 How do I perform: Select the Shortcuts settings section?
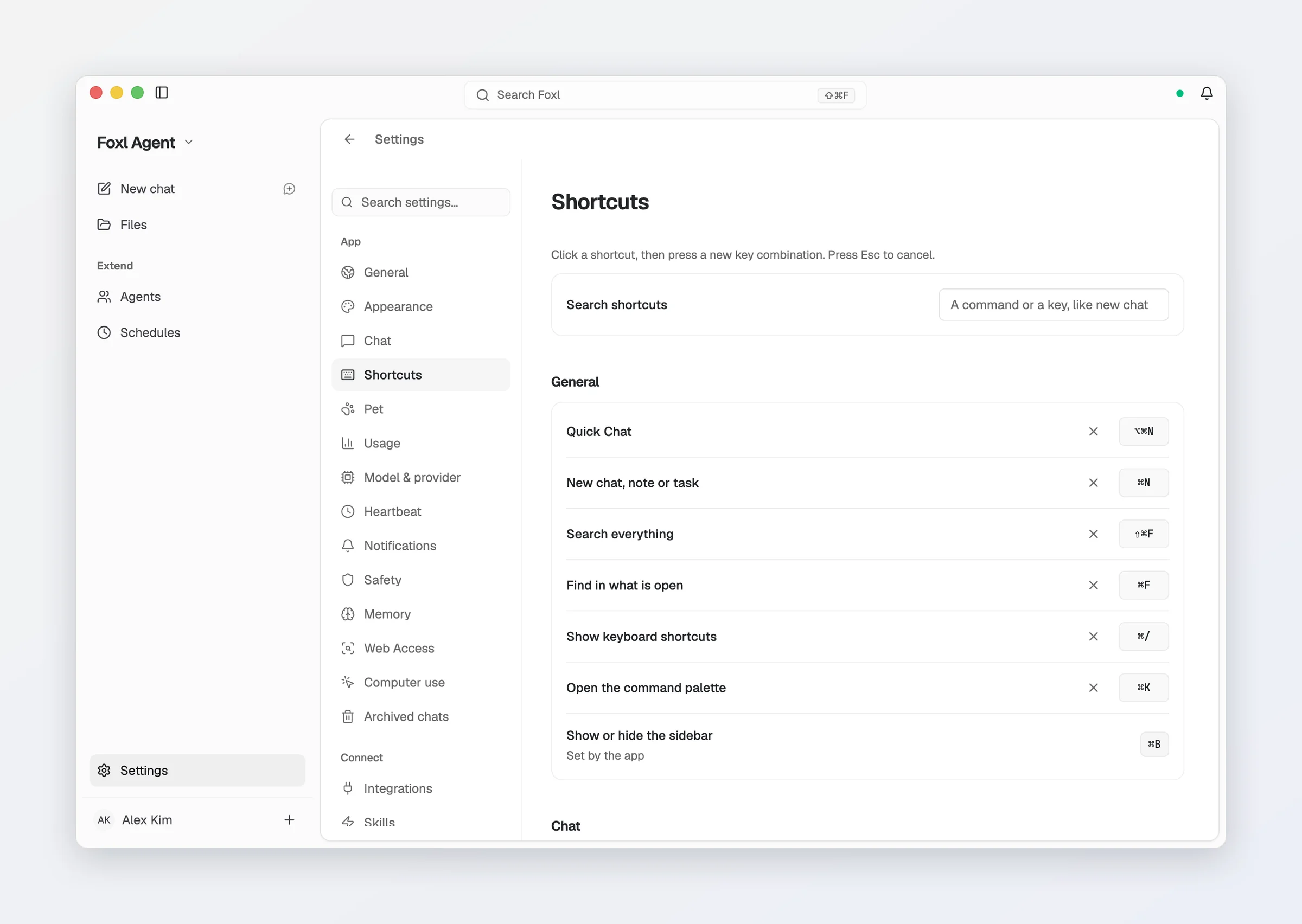click(x=420, y=375)
